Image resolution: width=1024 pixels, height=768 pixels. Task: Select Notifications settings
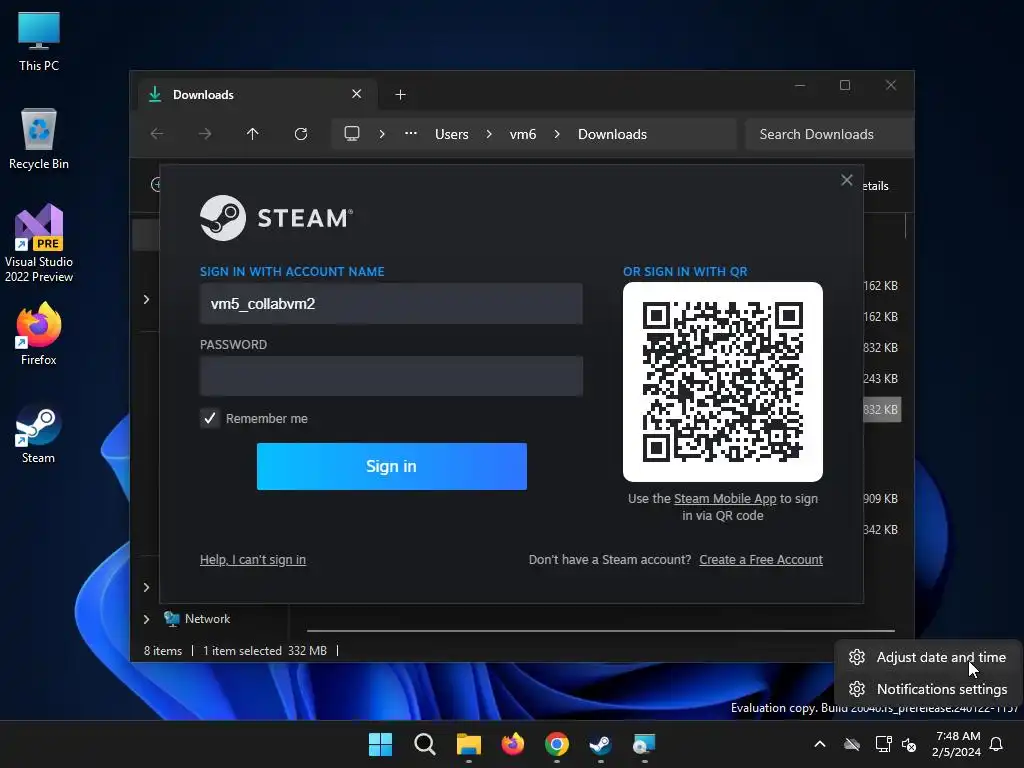[x=929, y=689]
